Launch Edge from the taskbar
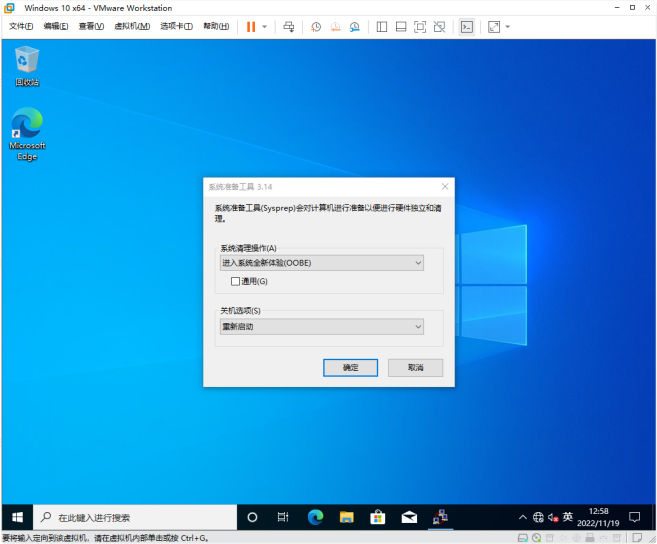Screen dimensions: 657x544 (315, 517)
